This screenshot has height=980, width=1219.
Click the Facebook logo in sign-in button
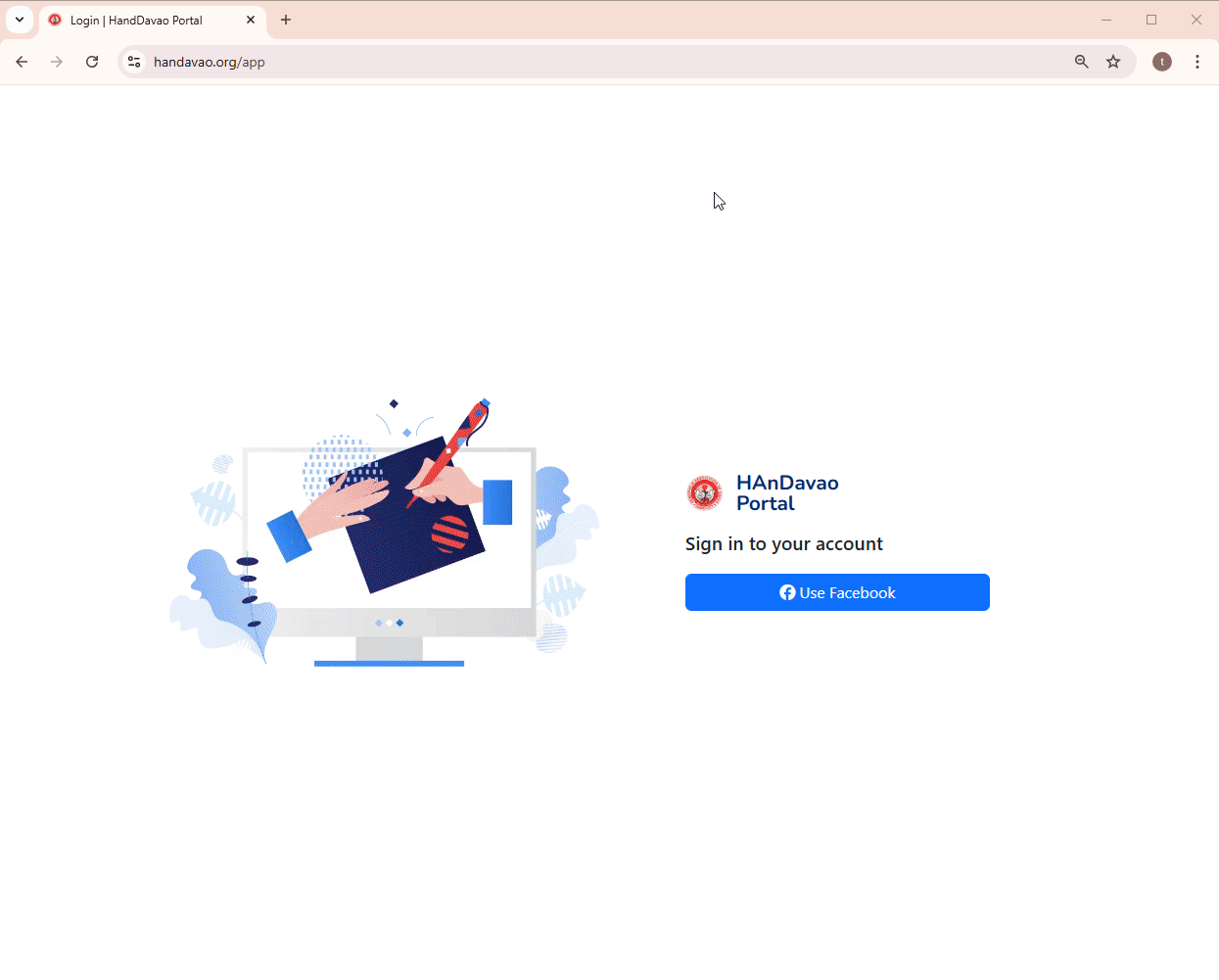(x=787, y=592)
